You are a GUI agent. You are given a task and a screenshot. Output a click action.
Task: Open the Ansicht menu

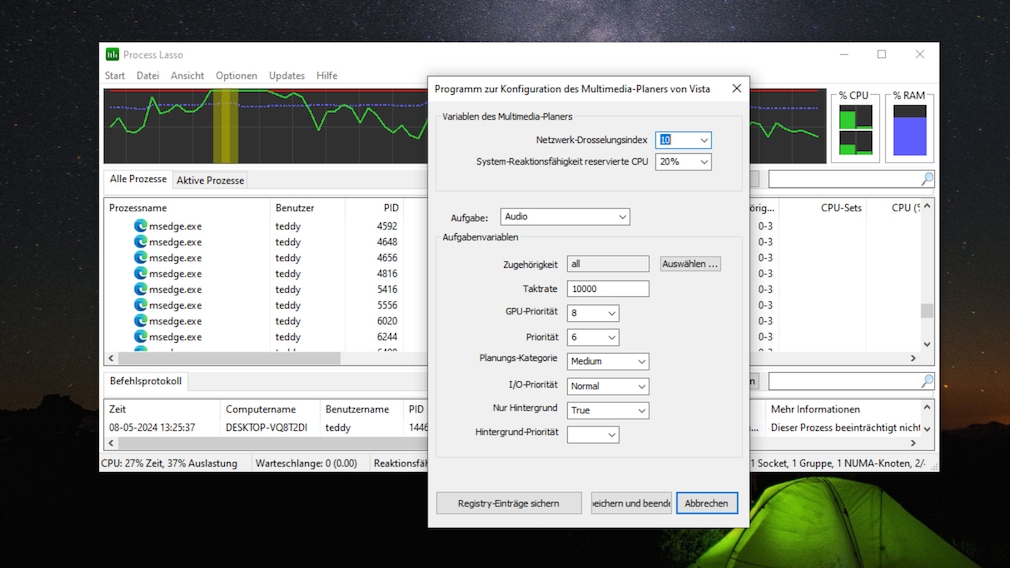tap(187, 75)
